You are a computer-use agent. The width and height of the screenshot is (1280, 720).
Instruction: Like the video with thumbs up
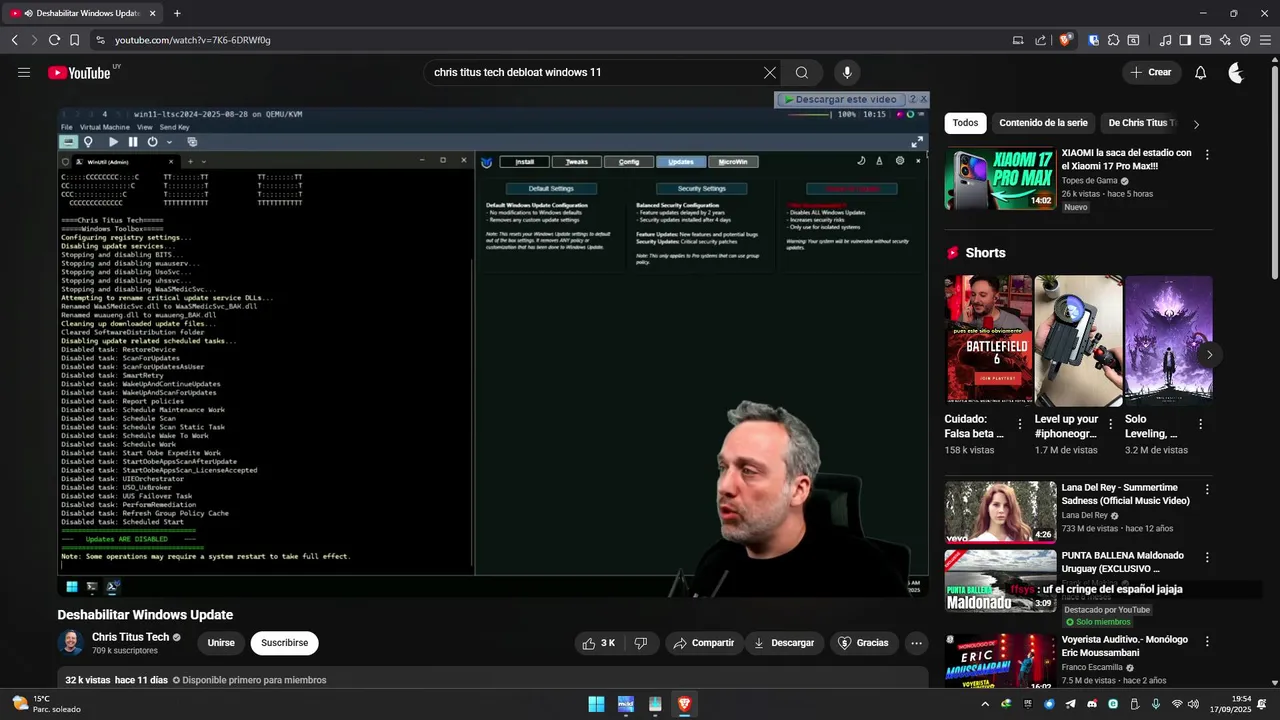click(599, 643)
